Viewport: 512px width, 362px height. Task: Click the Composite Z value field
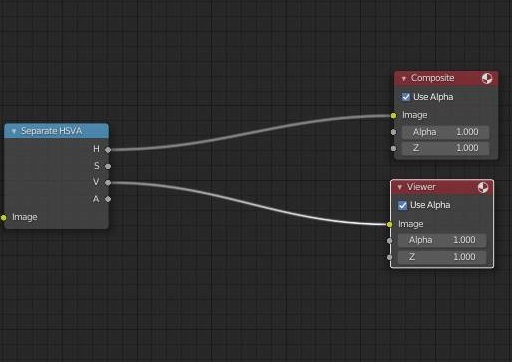[x=446, y=148]
